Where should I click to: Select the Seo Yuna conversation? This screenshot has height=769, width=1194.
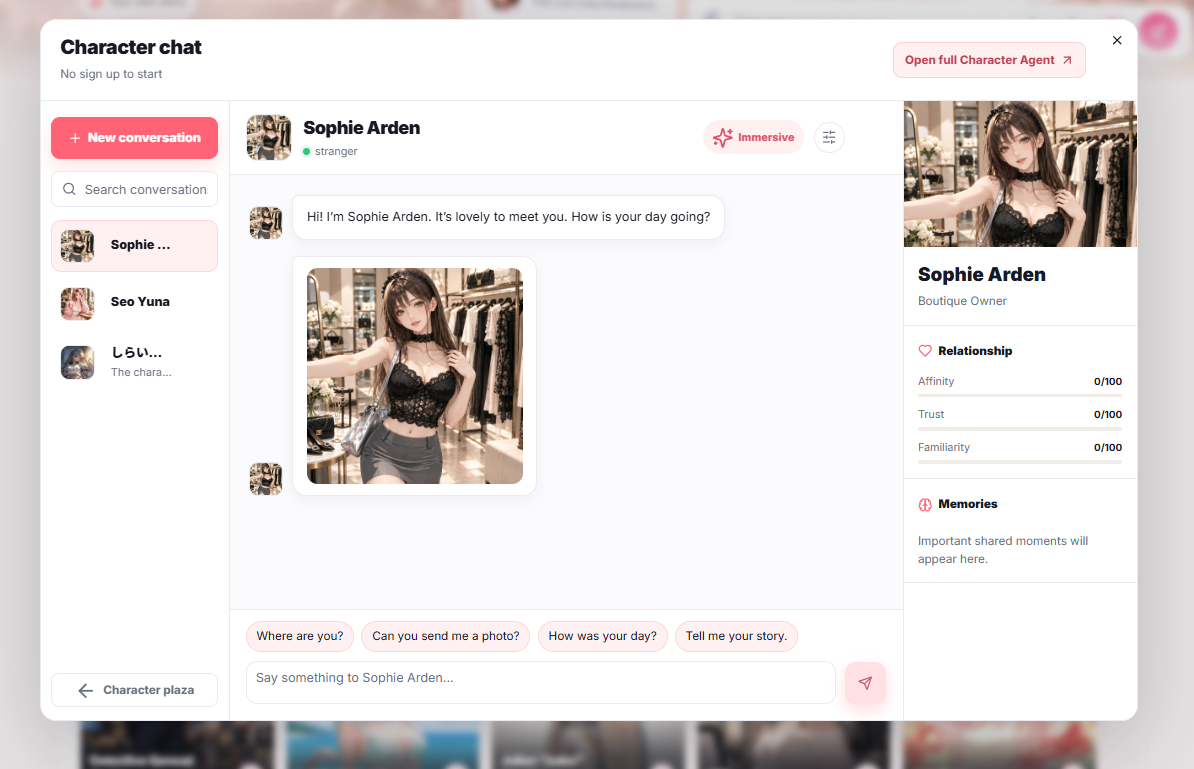click(134, 303)
